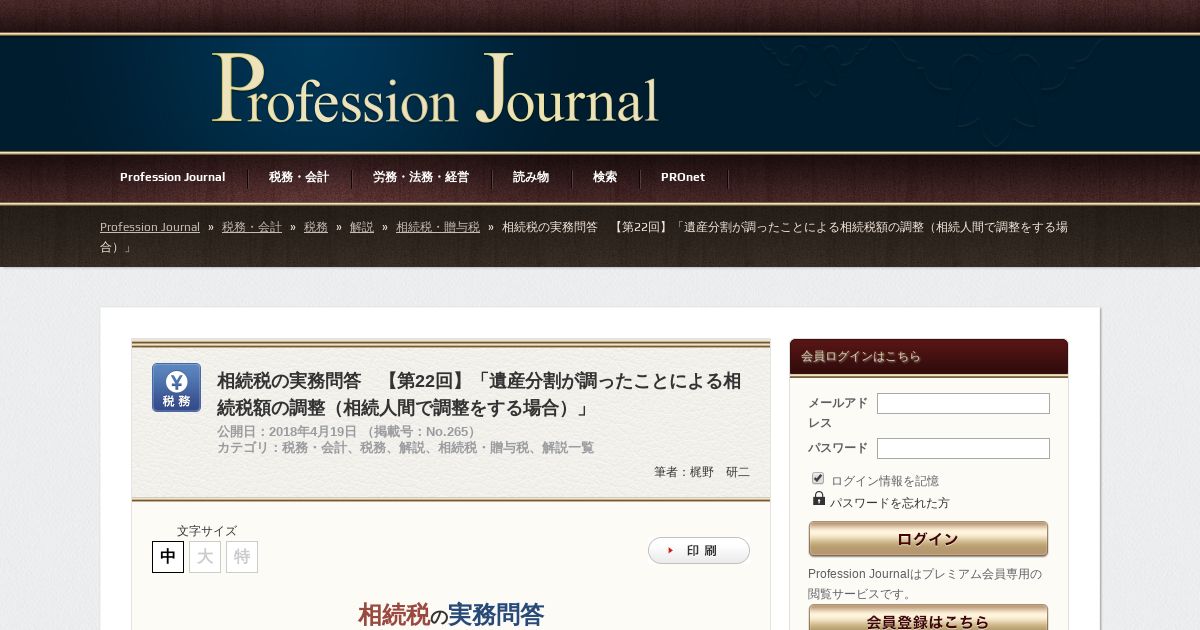Click the 公開日：2018年4月19日 date text

point(288,432)
